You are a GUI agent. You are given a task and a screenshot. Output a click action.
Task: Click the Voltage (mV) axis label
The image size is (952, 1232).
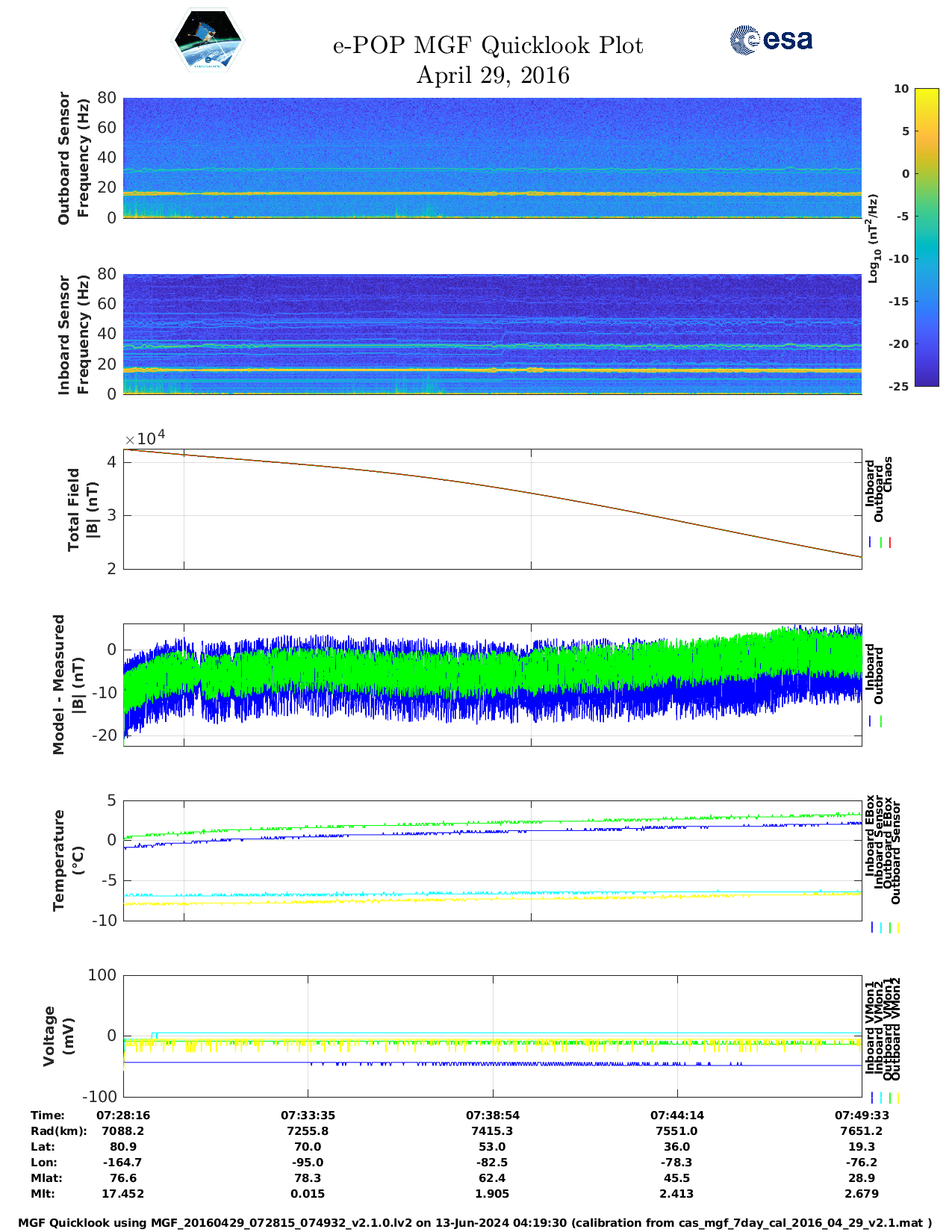coord(58,1036)
